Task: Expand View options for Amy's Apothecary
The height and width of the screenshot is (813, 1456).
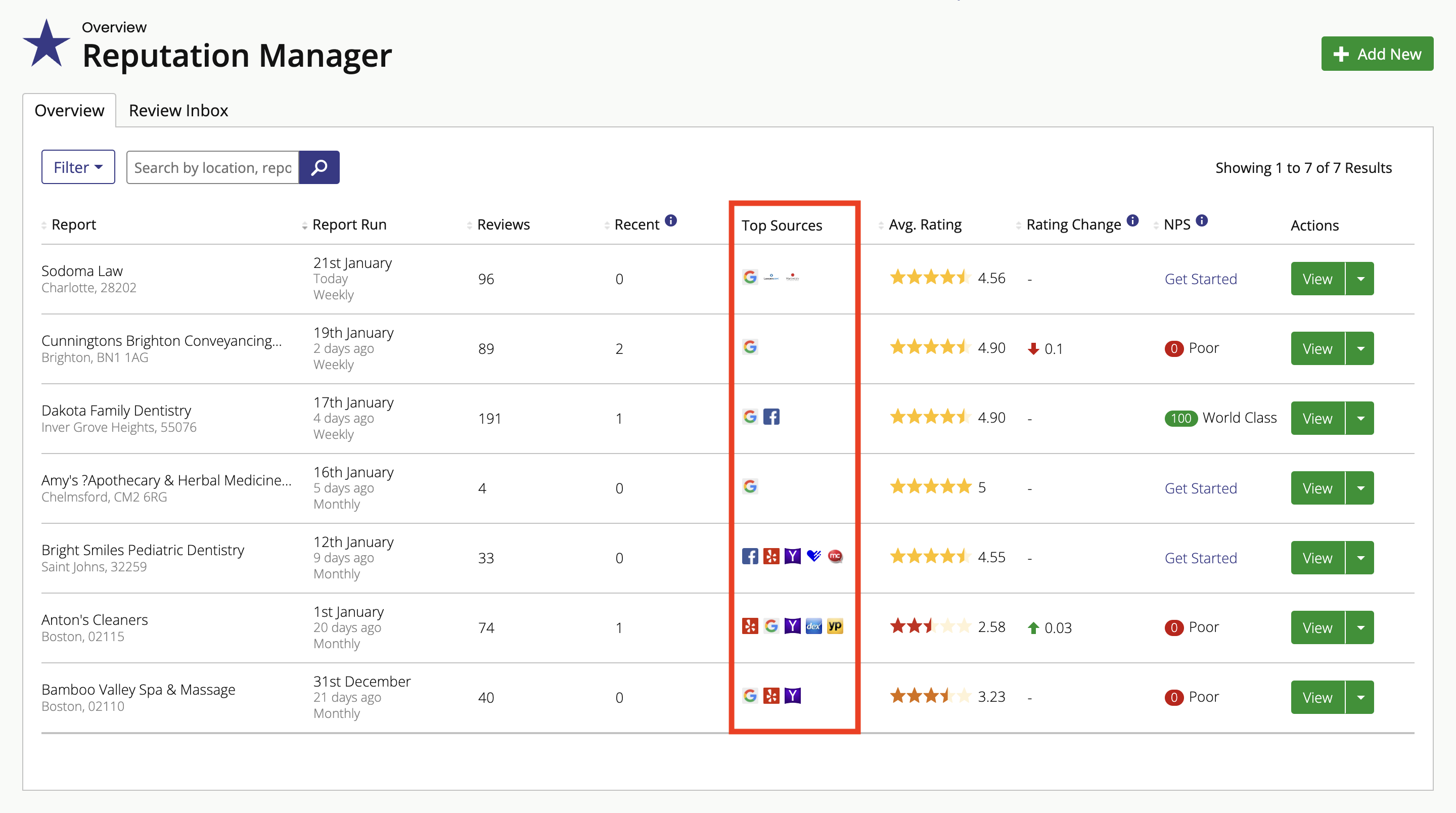Action: 1360,488
